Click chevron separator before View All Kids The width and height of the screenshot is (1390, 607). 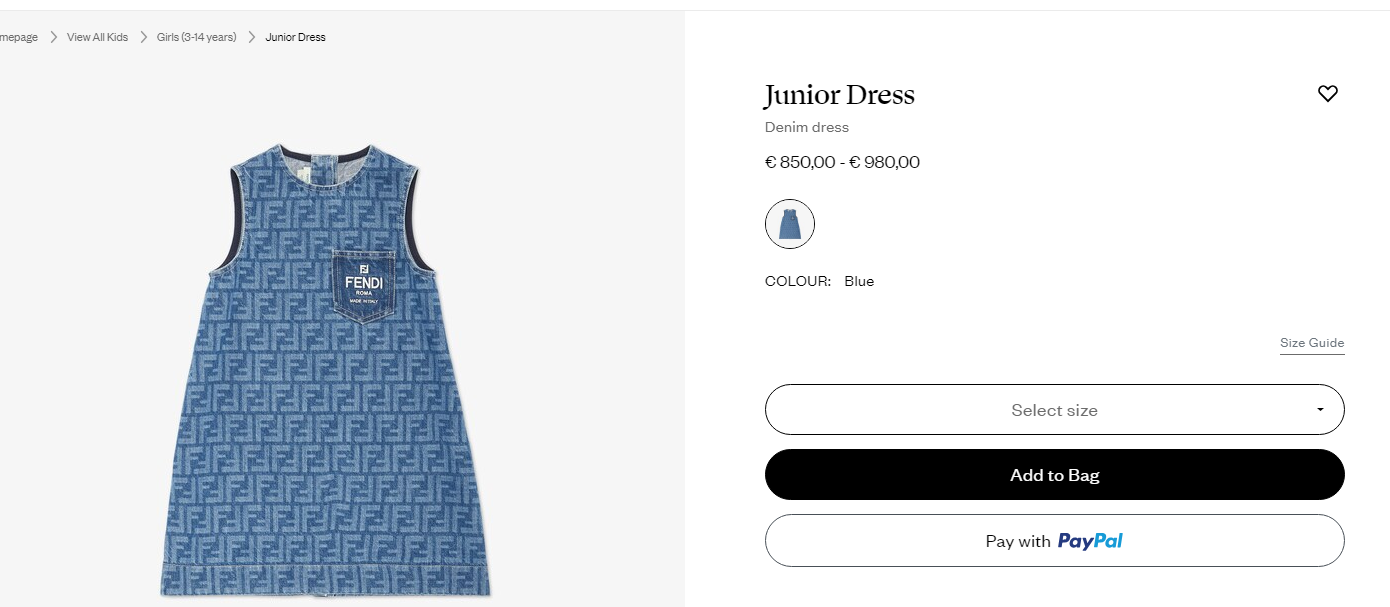click(54, 37)
